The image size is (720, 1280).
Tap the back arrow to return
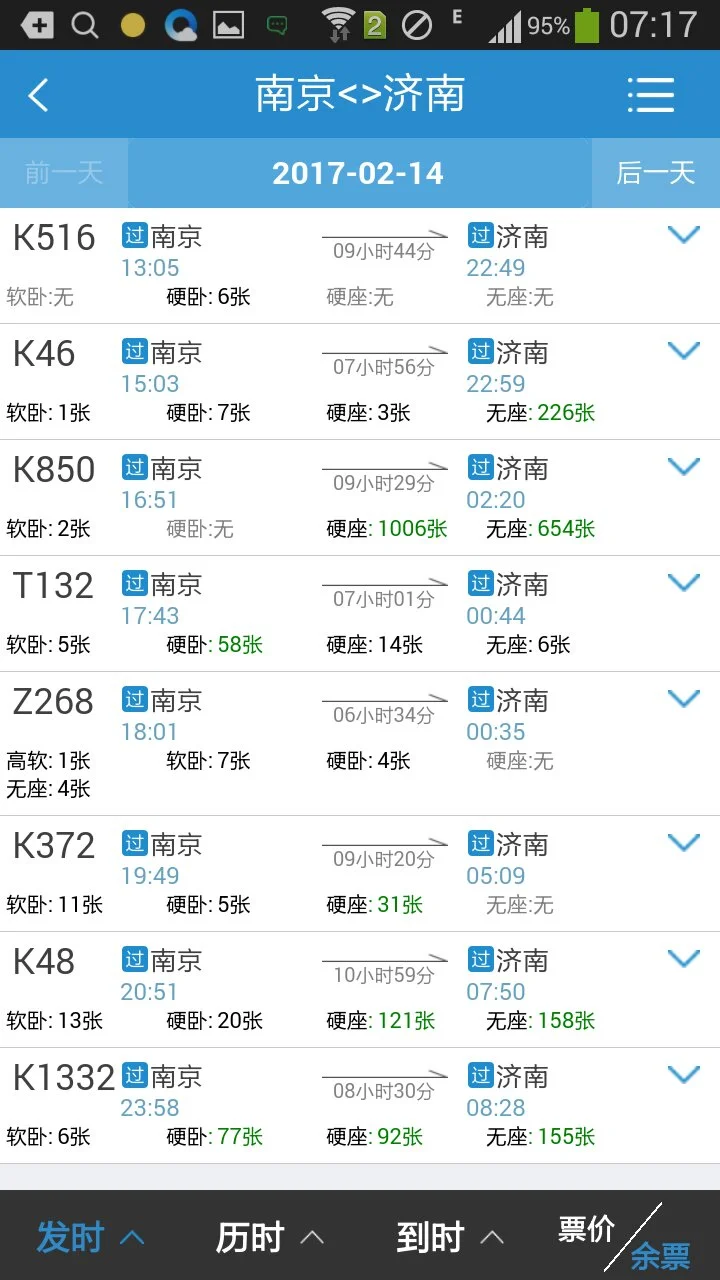click(x=38, y=94)
